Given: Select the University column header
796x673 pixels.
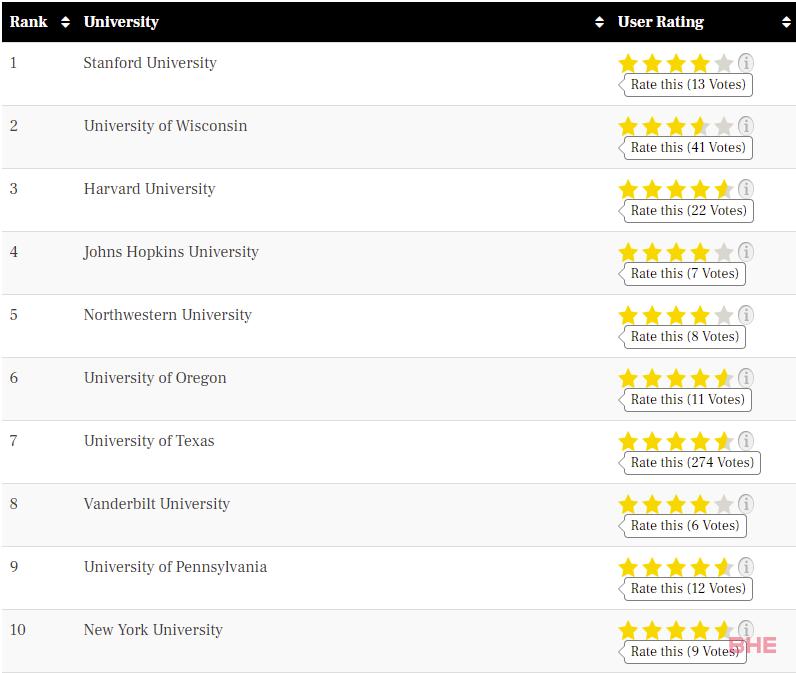Looking at the screenshot, I should pyautogui.click(x=121, y=22).
